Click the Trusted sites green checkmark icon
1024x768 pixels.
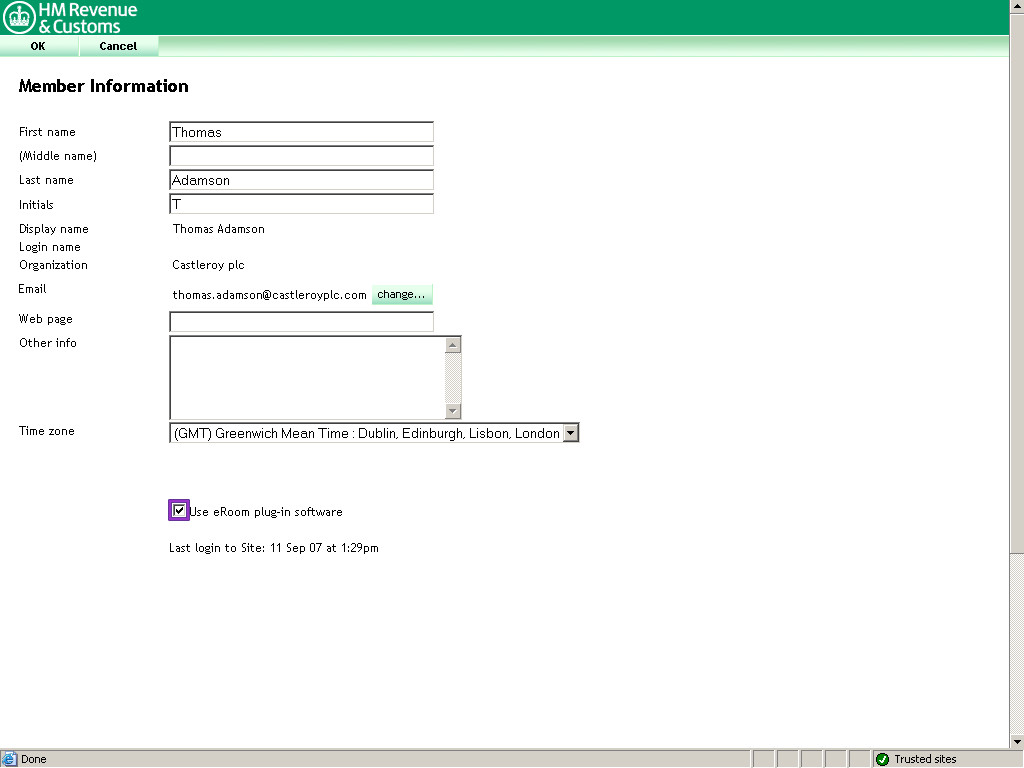[882, 759]
